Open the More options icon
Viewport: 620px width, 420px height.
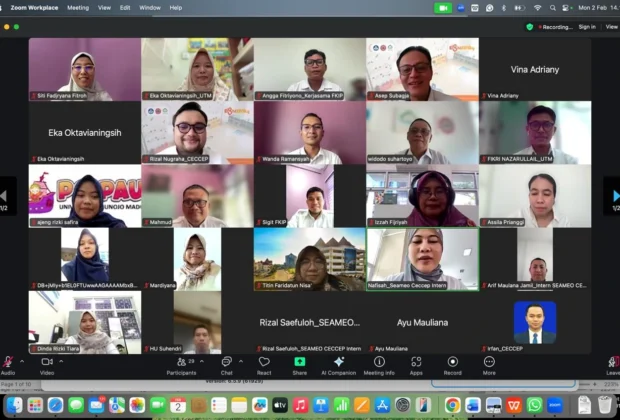click(x=488, y=364)
